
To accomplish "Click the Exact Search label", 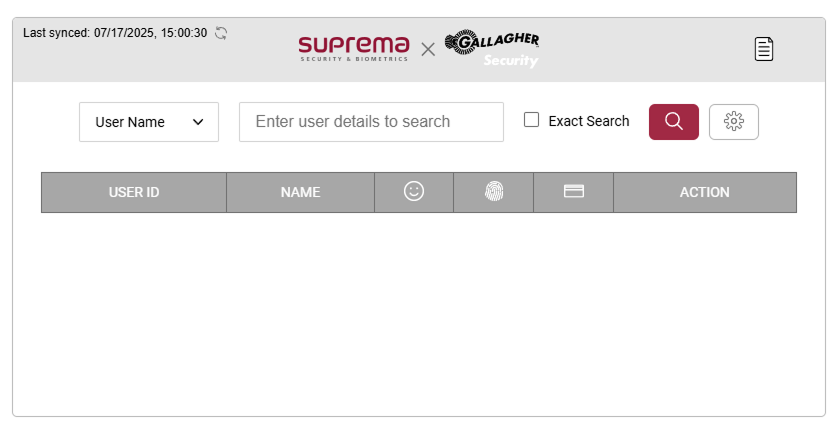I will click(x=589, y=121).
